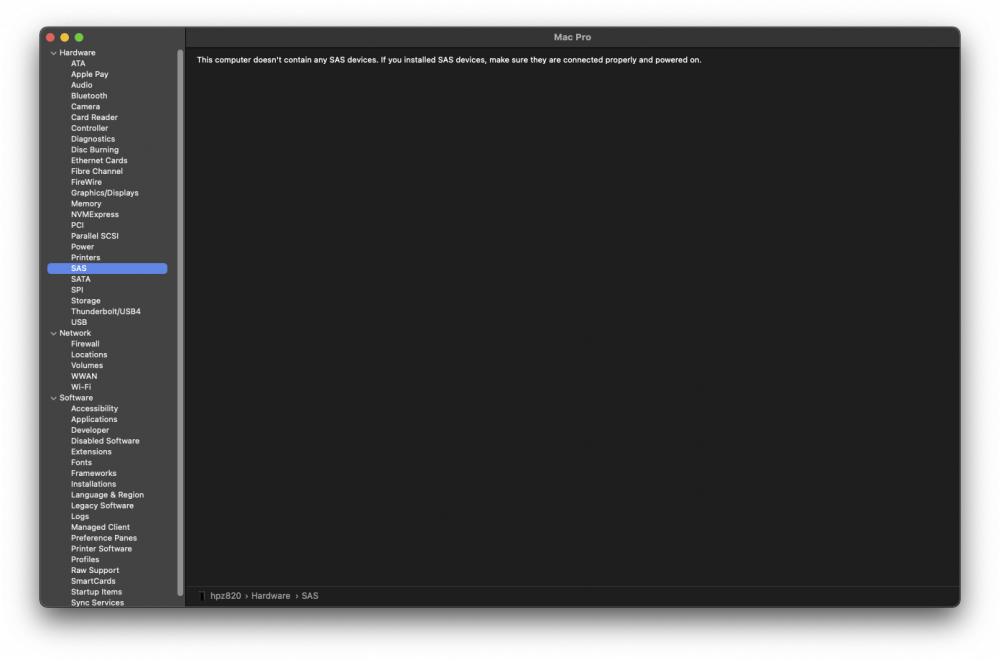Image resolution: width=1000 pixels, height=660 pixels.
Task: Select SATA in the sidebar
Action: tap(80, 279)
